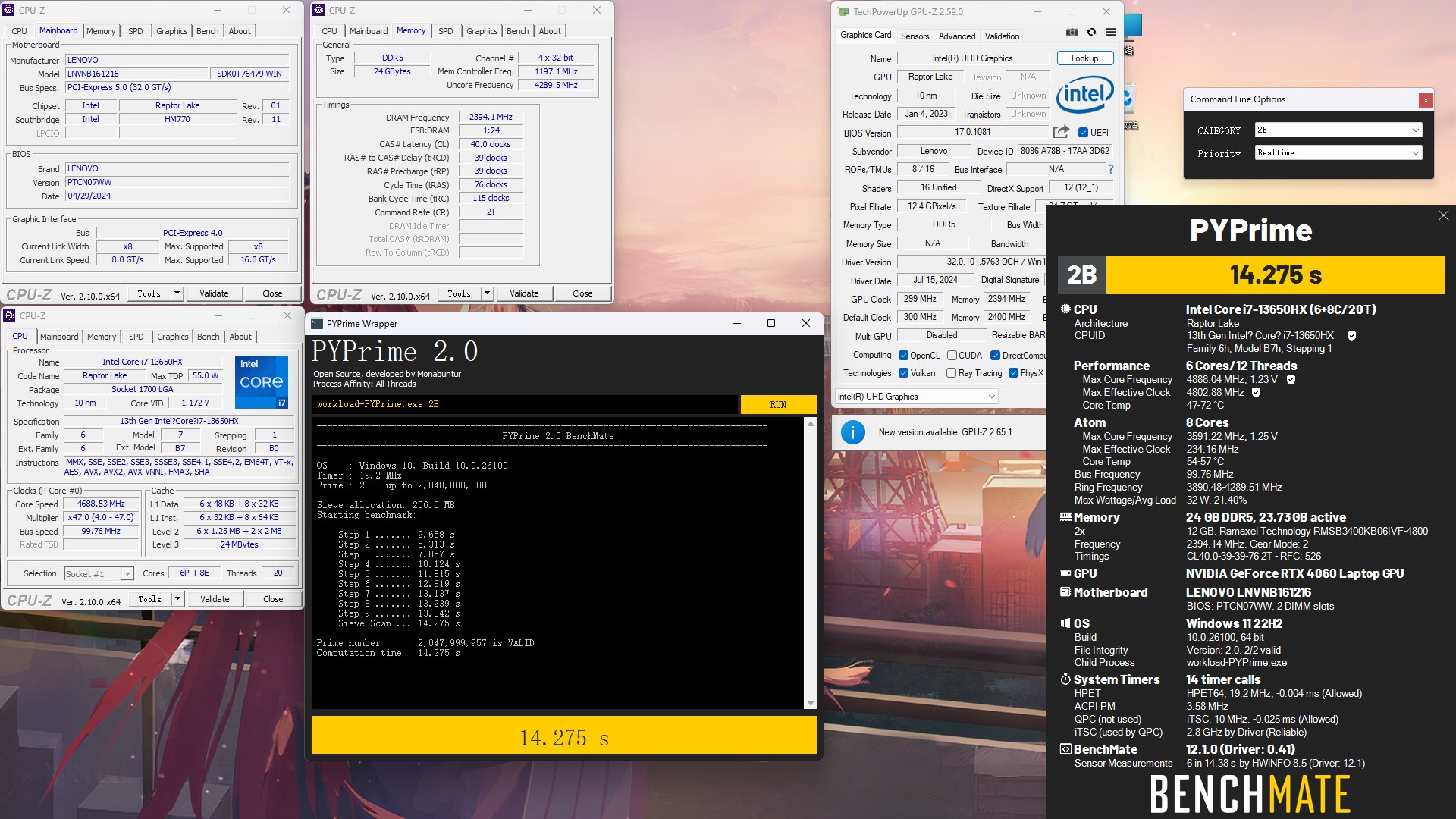Image resolution: width=1456 pixels, height=819 pixels.
Task: Click the CPU chip icon in BenchMate
Action: [1065, 309]
